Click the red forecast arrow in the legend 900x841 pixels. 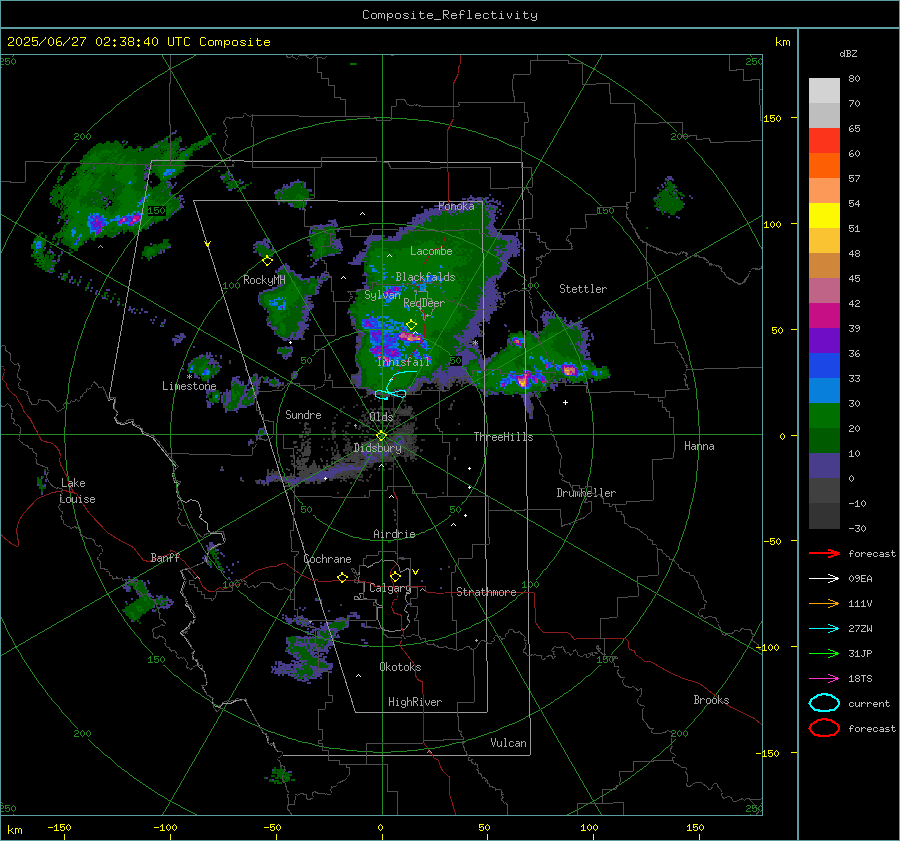[x=824, y=553]
